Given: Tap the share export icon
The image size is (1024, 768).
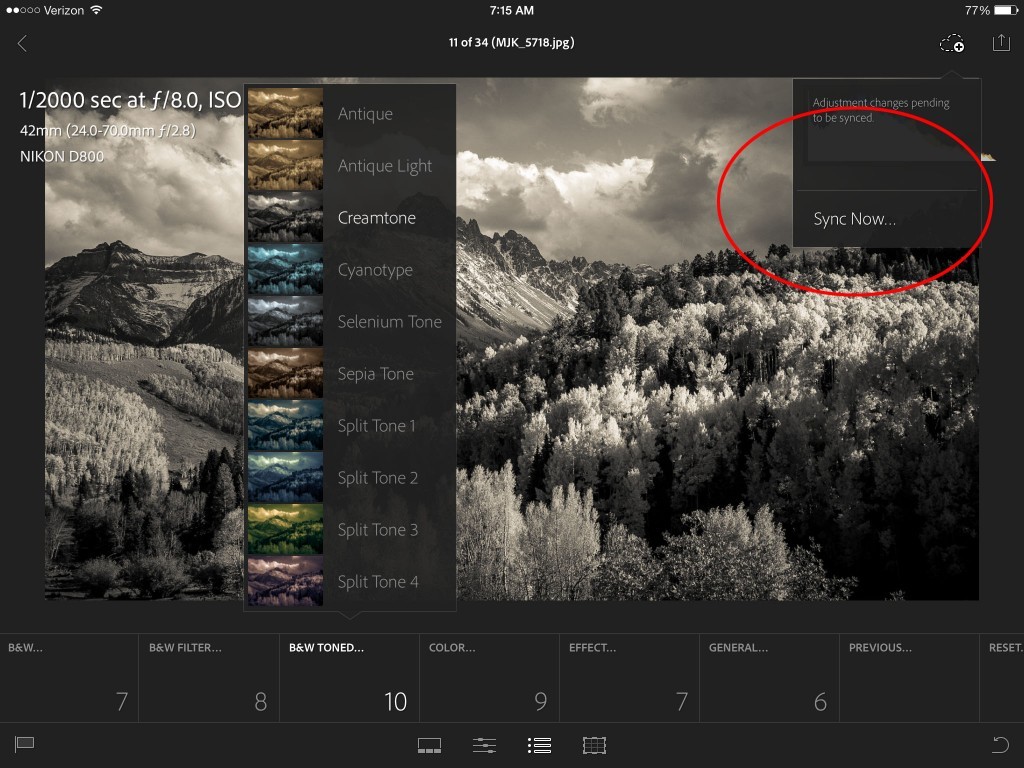Looking at the screenshot, I should click(x=1001, y=43).
